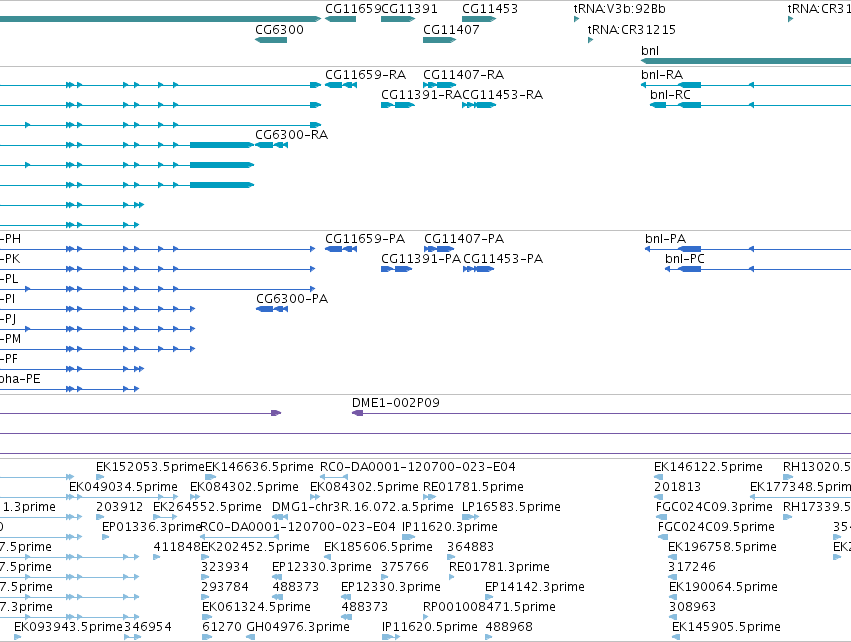This screenshot has width=851, height=642.
Task: Select the CG11407-PA protein label
Action: pos(463,239)
